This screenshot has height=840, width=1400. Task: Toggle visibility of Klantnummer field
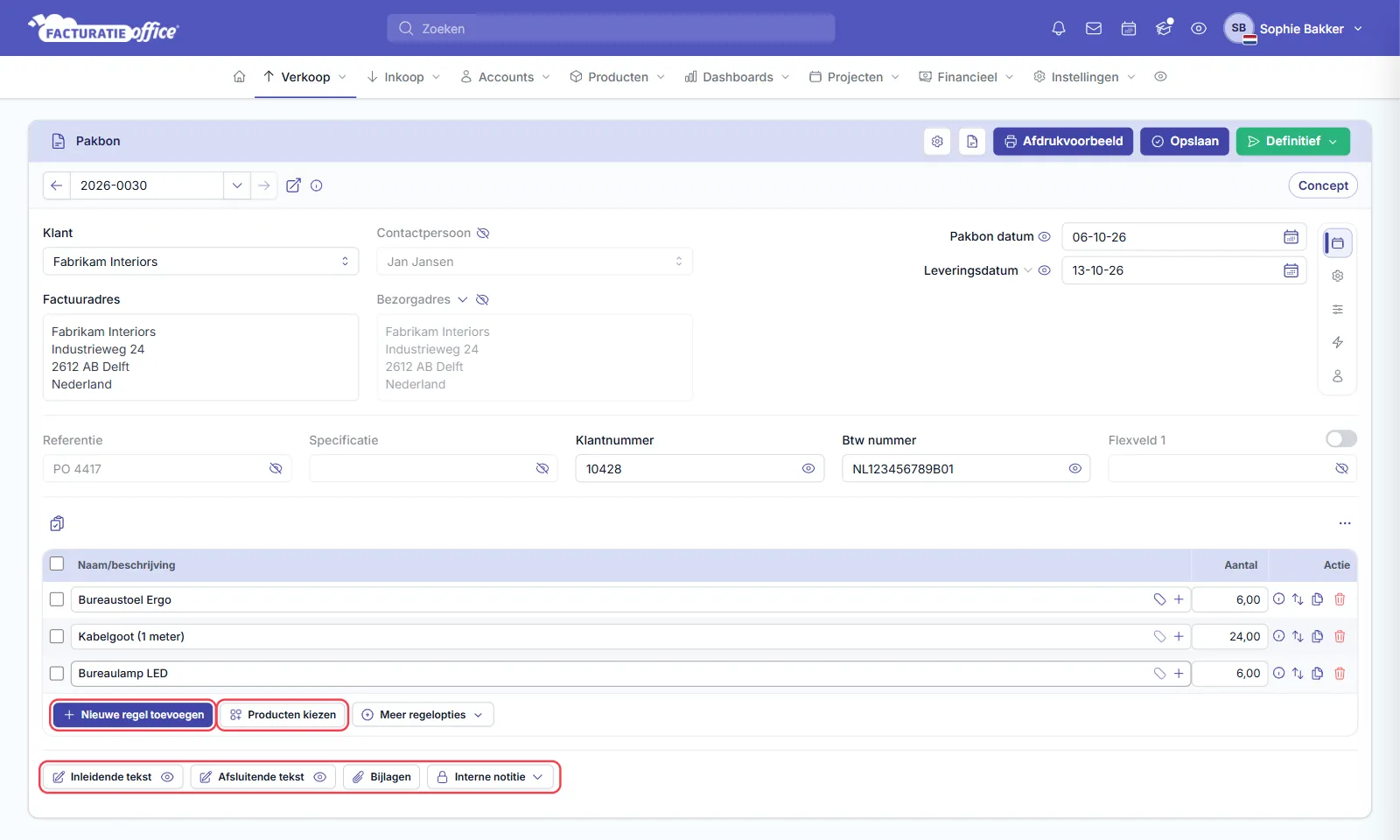(808, 468)
